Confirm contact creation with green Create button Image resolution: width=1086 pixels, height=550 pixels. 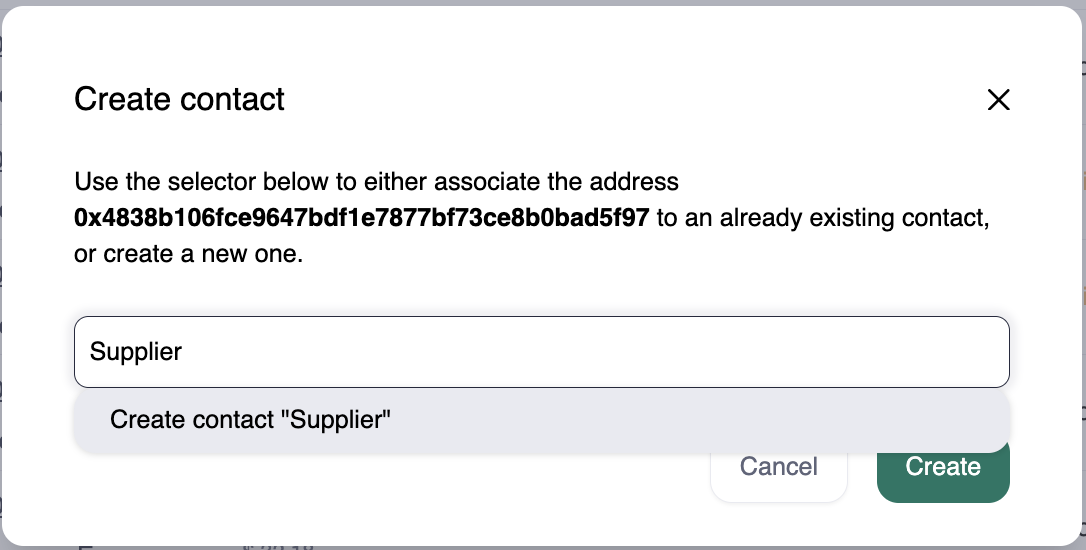tap(943, 469)
